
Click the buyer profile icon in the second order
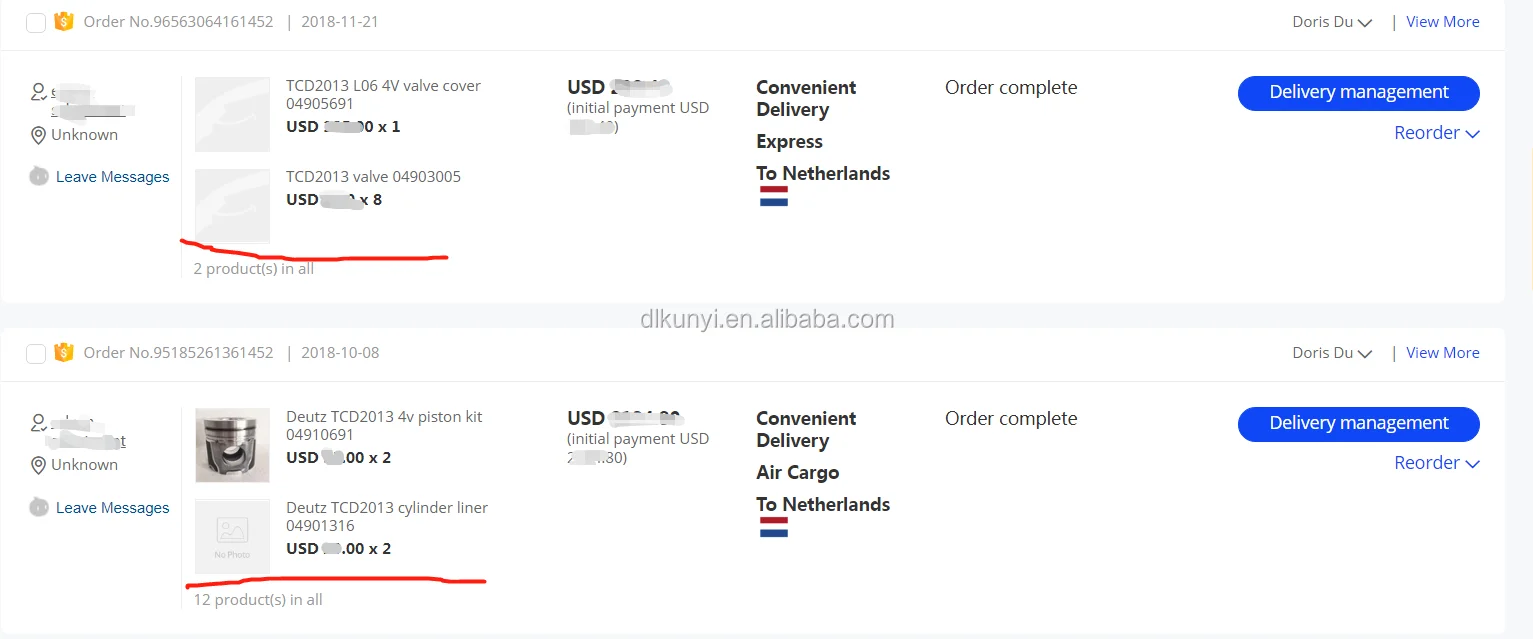click(x=39, y=423)
